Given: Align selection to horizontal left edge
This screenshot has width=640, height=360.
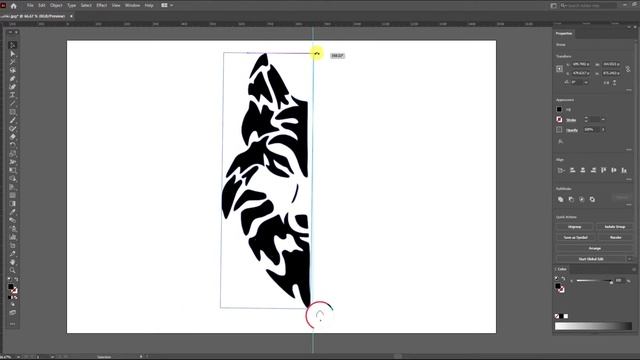Looking at the screenshot, I should (x=572, y=170).
